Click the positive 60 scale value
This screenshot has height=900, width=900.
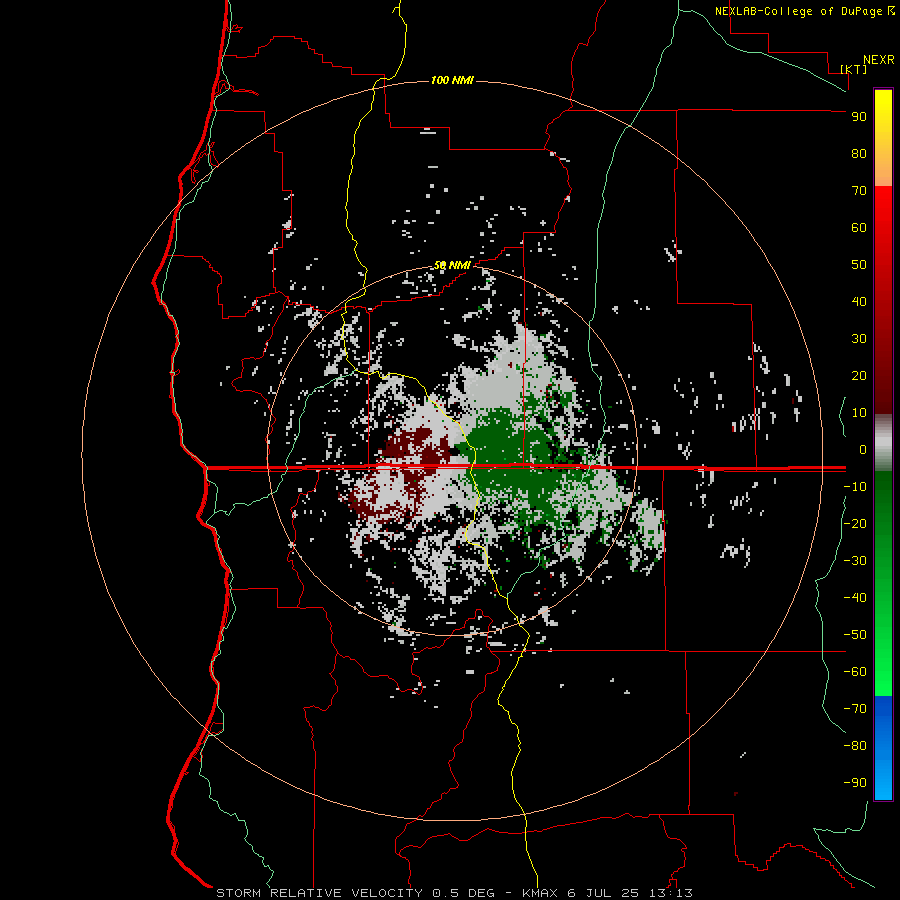coord(859,228)
